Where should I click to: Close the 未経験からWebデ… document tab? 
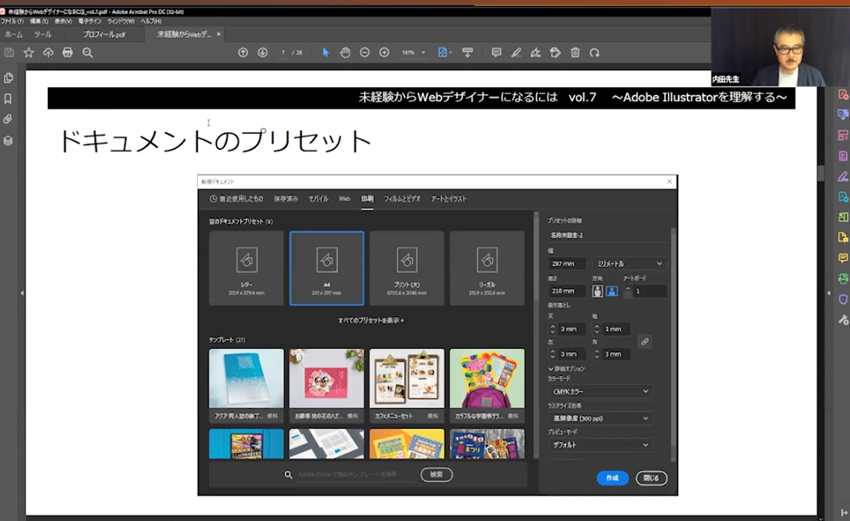click(x=218, y=34)
